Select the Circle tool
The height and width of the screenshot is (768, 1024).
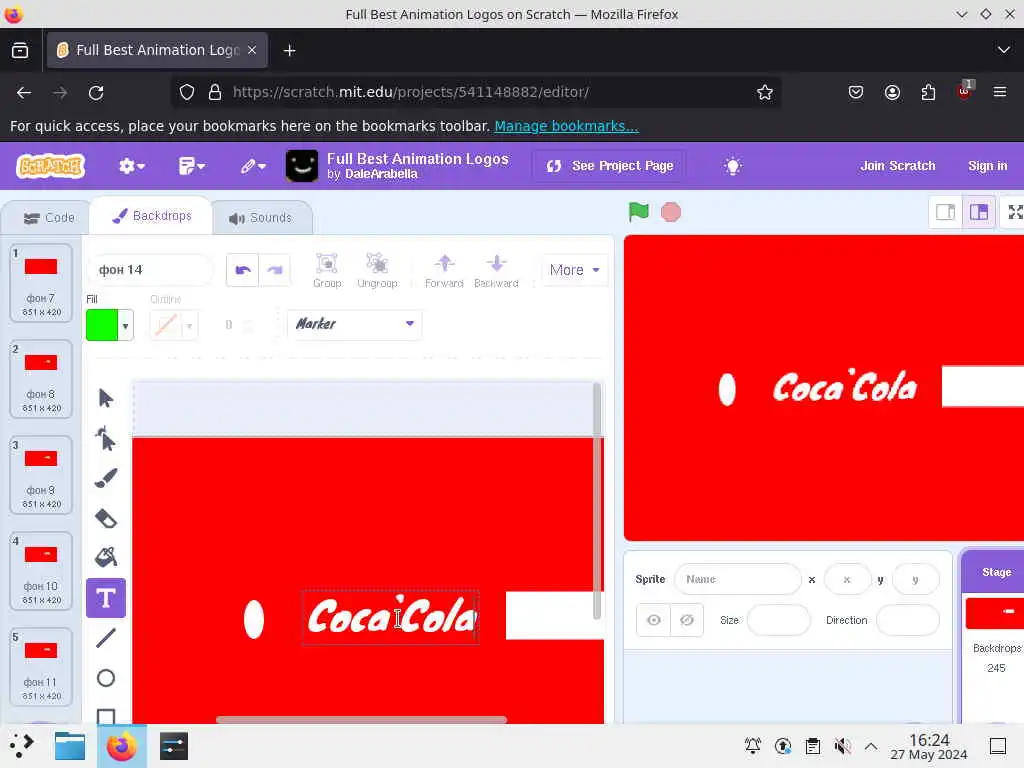point(105,678)
